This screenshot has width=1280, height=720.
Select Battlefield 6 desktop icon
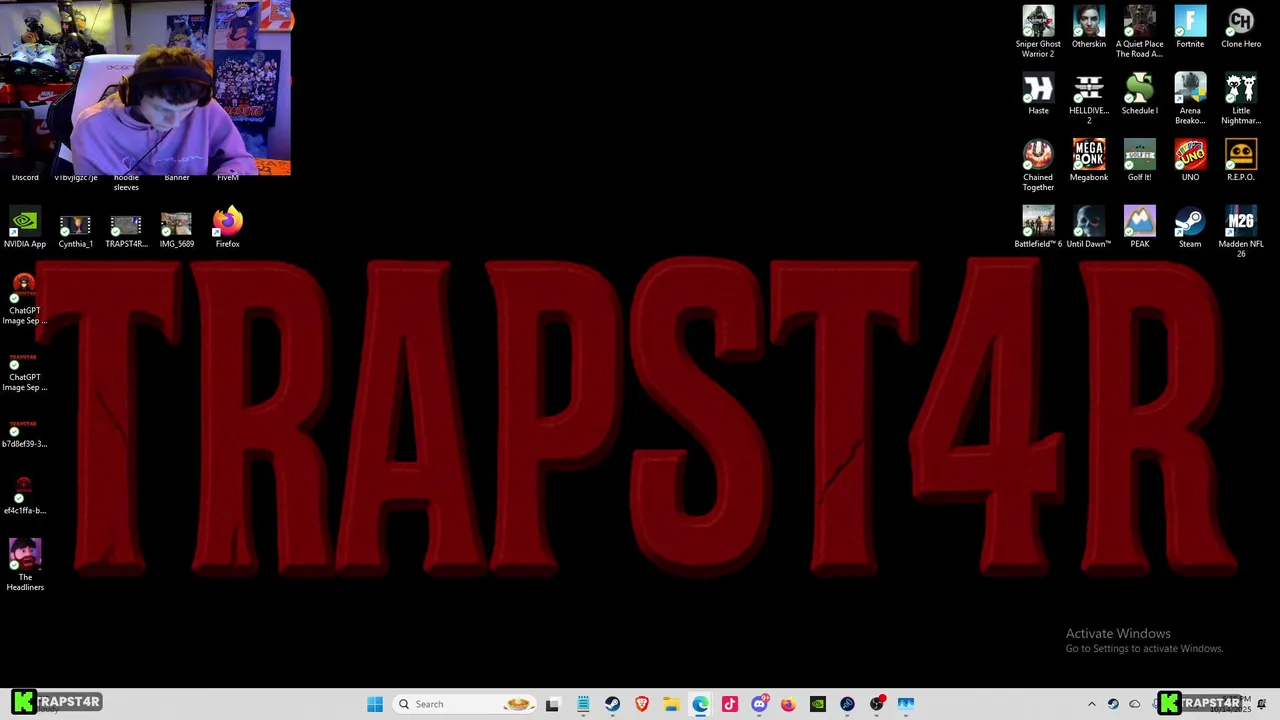pos(1038,227)
